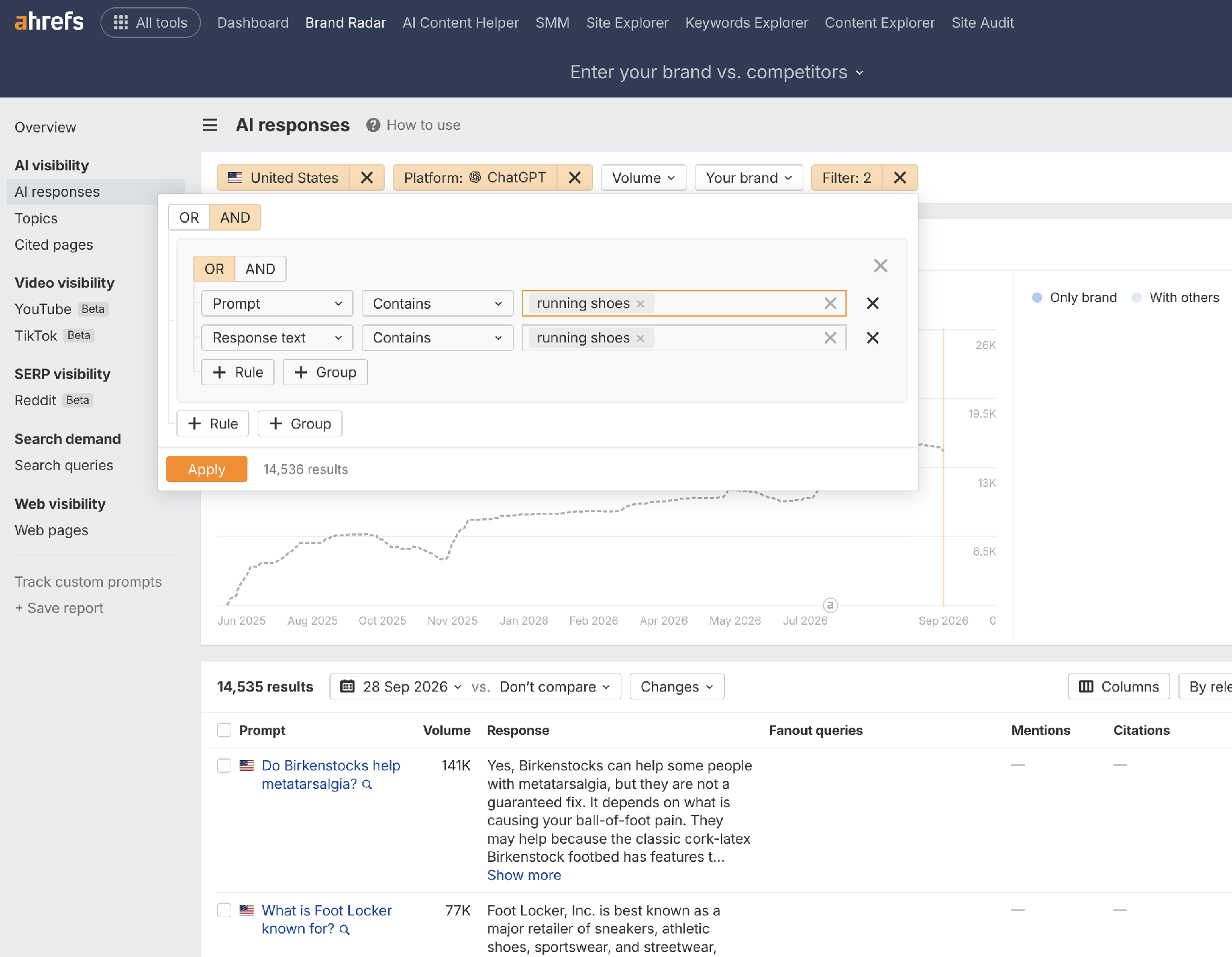Check the select-all Prompt header checkbox
The image size is (1232, 957).
(x=224, y=730)
